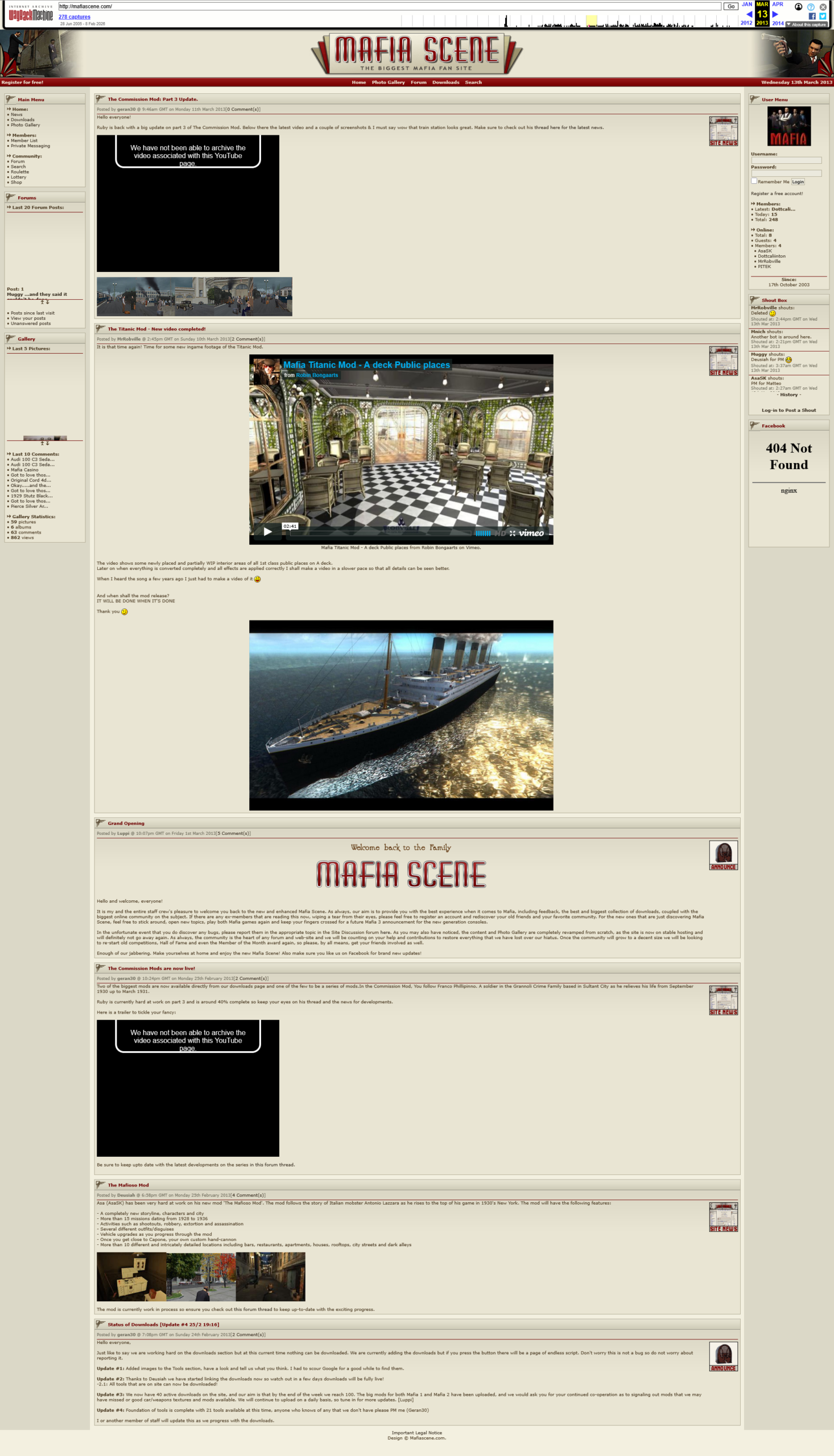The height and width of the screenshot is (1456, 834).
Task: Play the Titanic Mod Vimeo video
Action: pyautogui.click(x=267, y=532)
